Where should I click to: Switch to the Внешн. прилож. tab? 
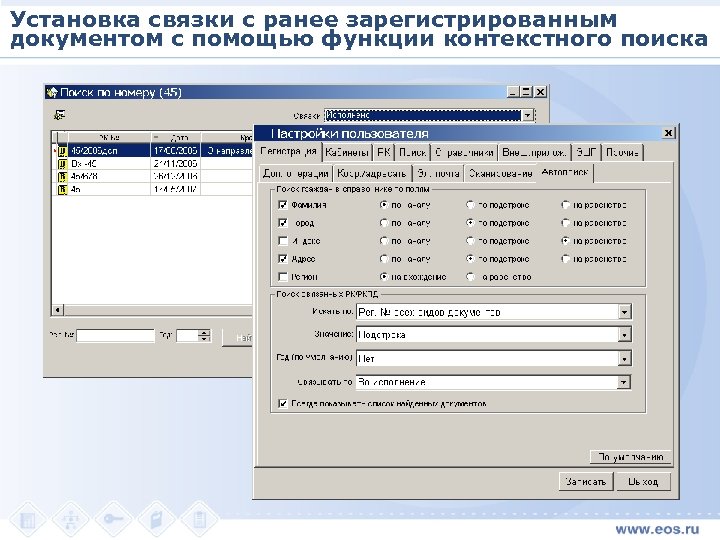(x=534, y=152)
